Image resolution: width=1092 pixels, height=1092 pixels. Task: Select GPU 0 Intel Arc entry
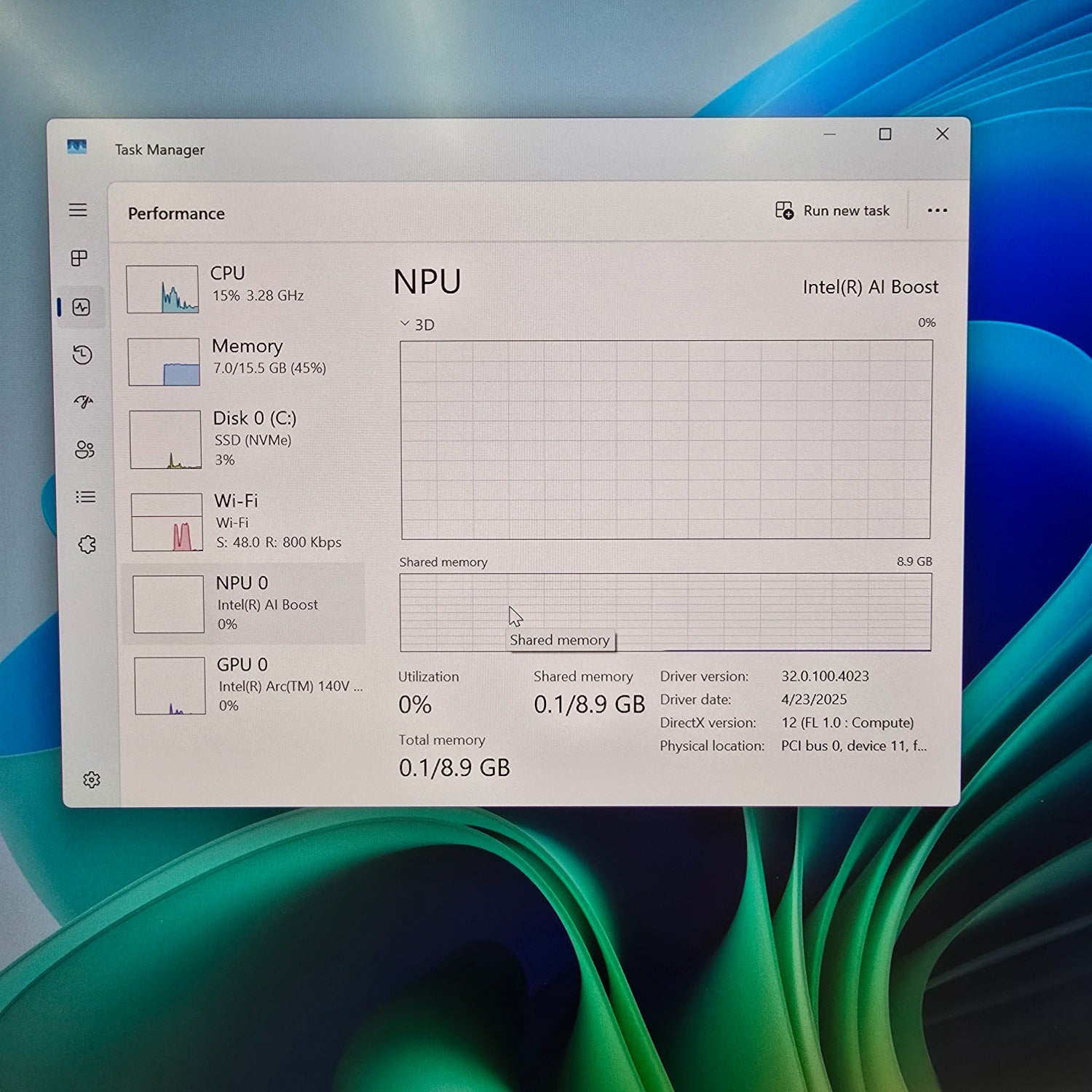pyautogui.click(x=249, y=684)
